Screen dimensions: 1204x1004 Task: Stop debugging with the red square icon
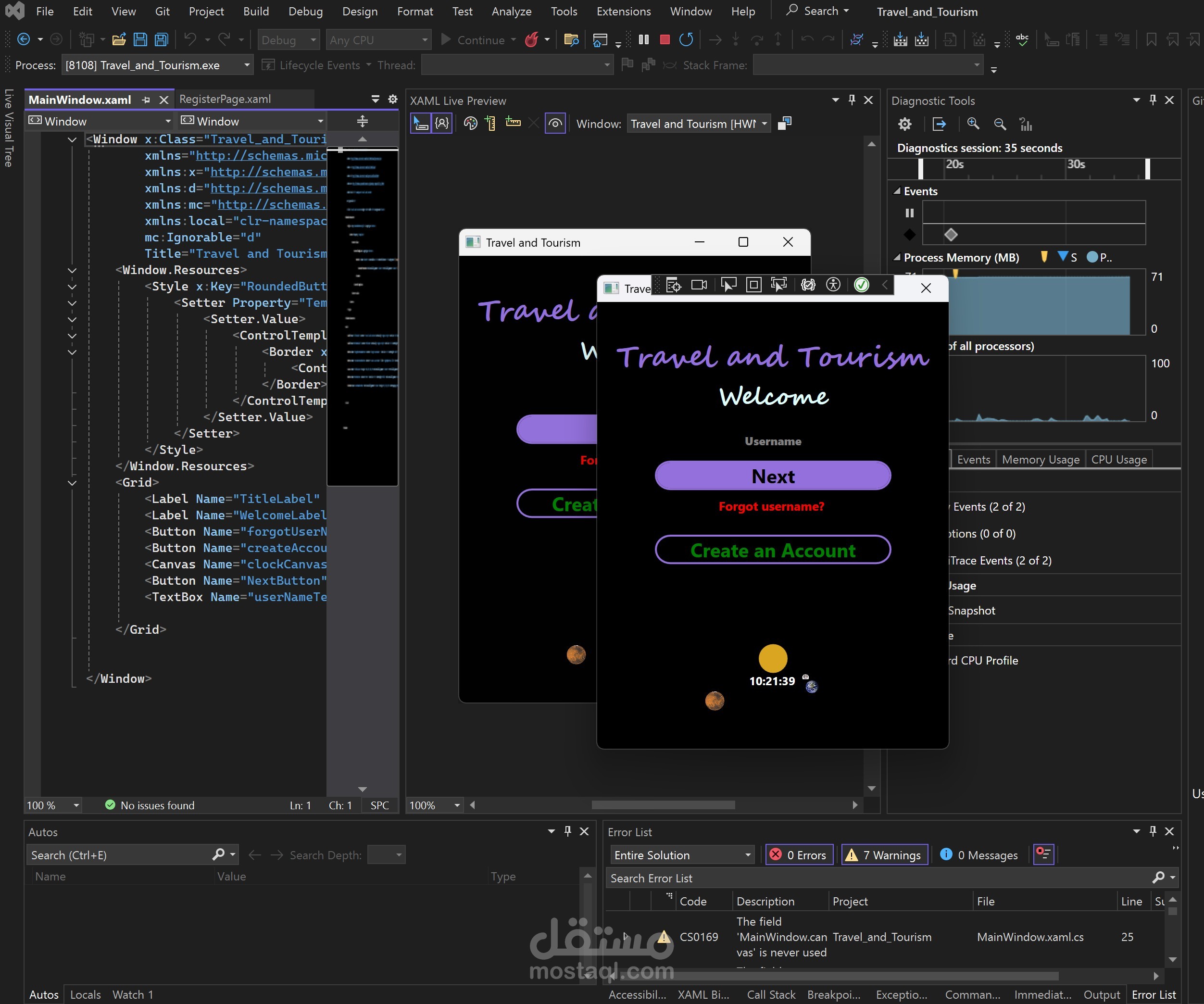[x=665, y=39]
